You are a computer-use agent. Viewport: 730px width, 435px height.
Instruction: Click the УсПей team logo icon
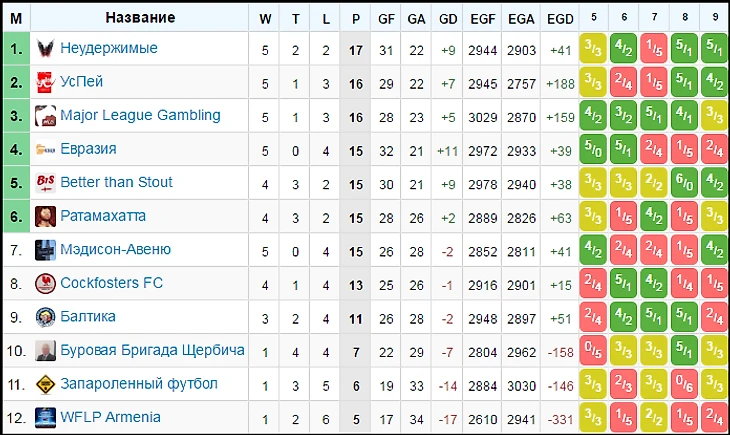[x=44, y=82]
